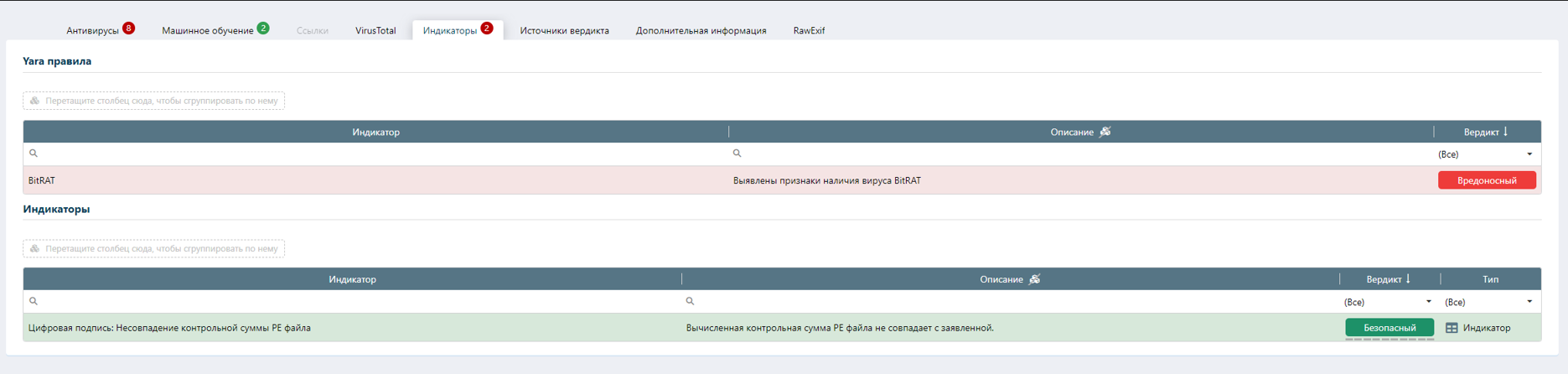Open the Машинное обучение tab

(207, 31)
